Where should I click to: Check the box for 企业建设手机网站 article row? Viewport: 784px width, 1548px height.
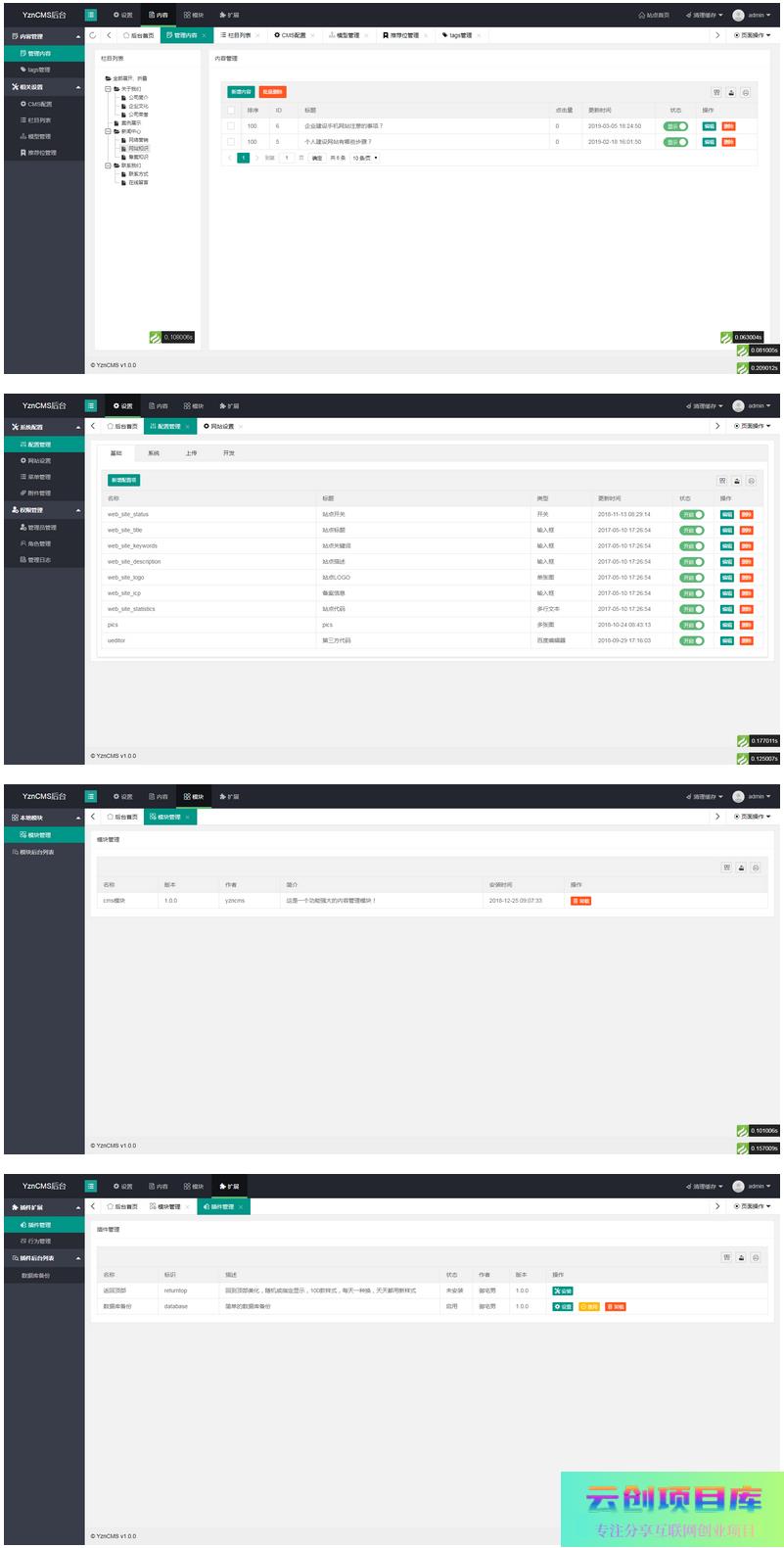point(231,126)
